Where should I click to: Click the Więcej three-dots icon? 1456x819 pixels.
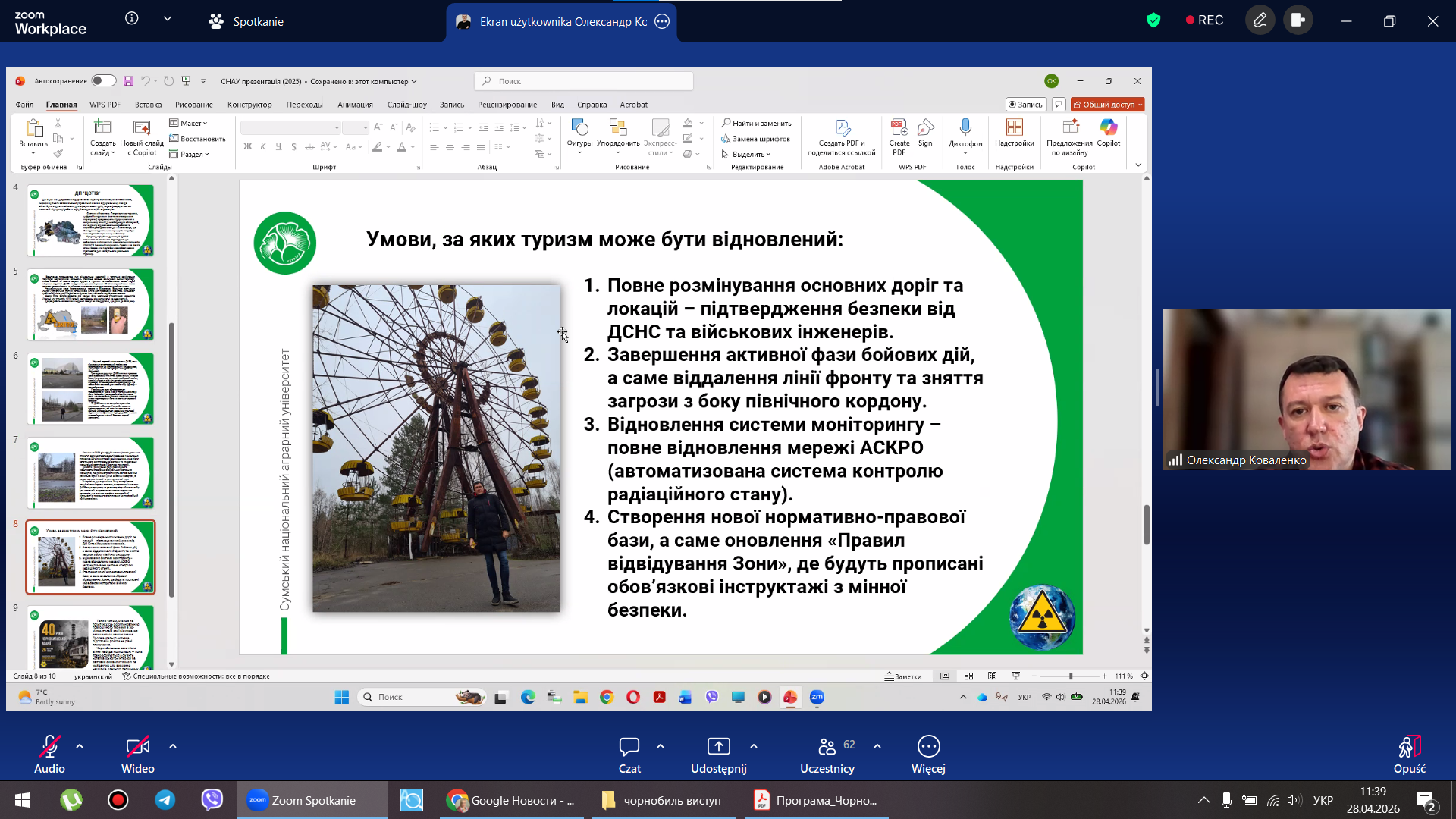pos(928,747)
